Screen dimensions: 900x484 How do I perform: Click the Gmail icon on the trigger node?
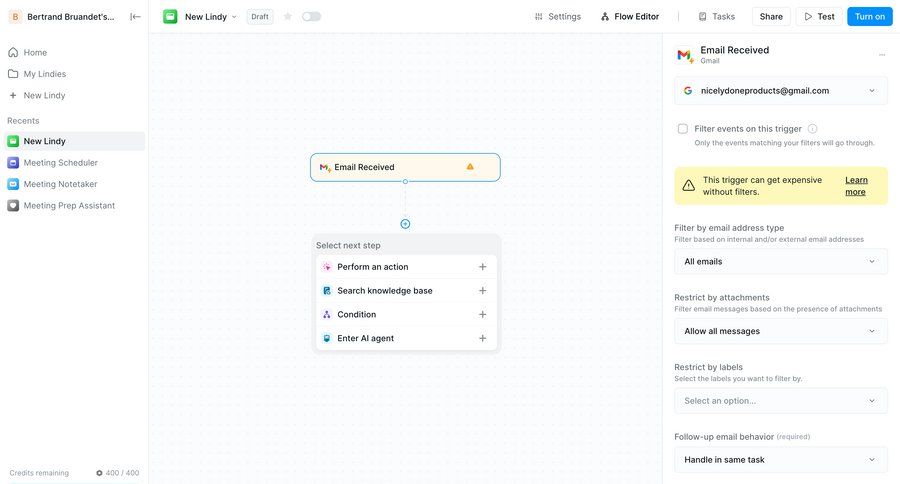pyautogui.click(x=325, y=168)
